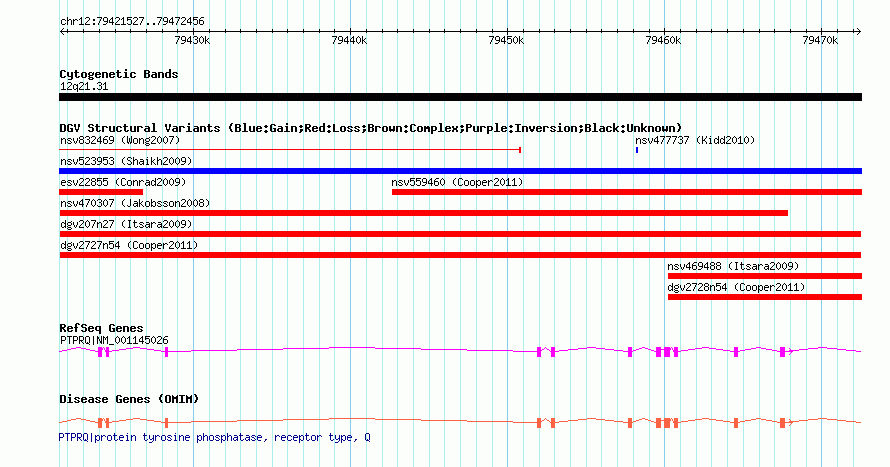Click the last orange OMIM exon before 79470k
The width and height of the screenshot is (890, 467).
[782, 423]
